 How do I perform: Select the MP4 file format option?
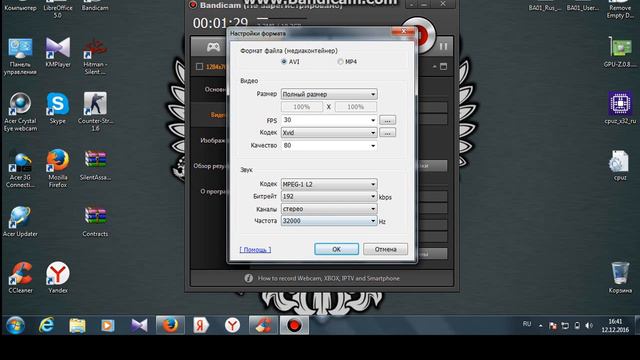340,62
